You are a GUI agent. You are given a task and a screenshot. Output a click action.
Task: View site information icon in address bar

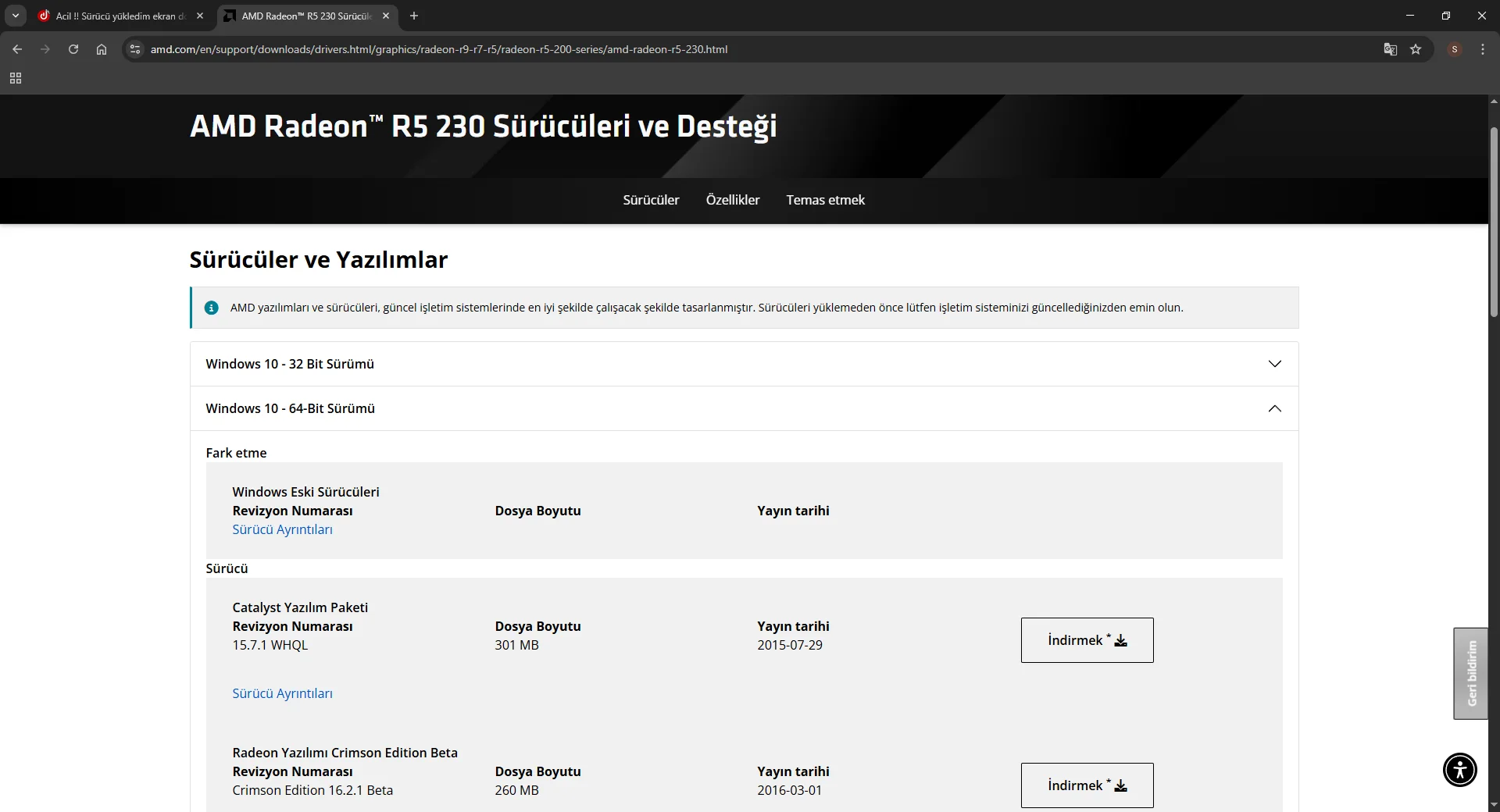(135, 49)
